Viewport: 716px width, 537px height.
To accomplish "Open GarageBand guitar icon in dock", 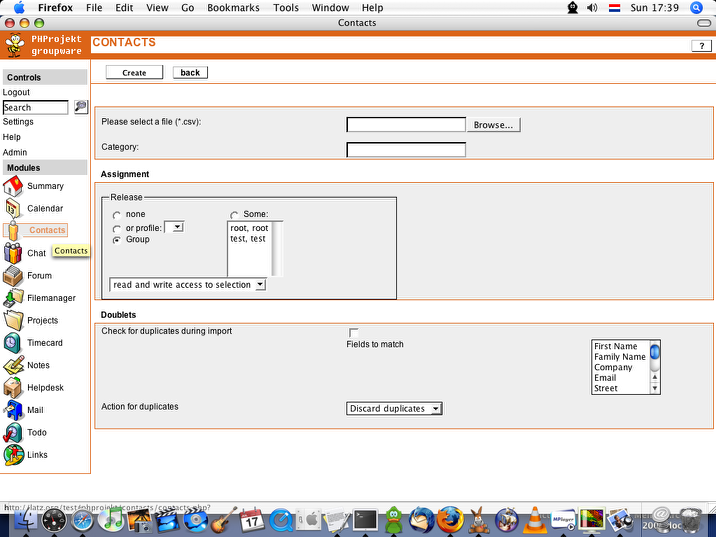I will point(224,520).
